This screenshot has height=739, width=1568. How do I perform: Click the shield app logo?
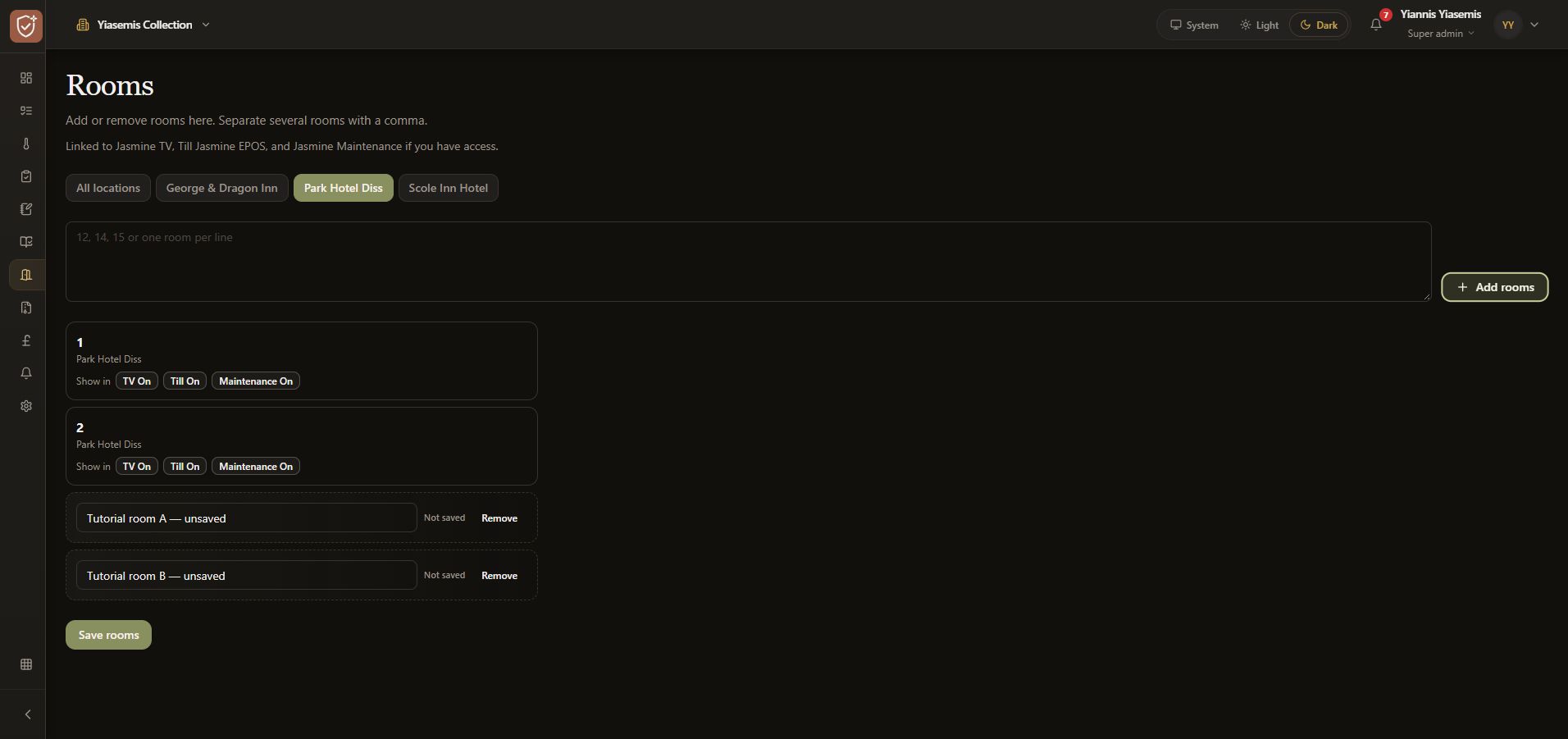click(26, 25)
